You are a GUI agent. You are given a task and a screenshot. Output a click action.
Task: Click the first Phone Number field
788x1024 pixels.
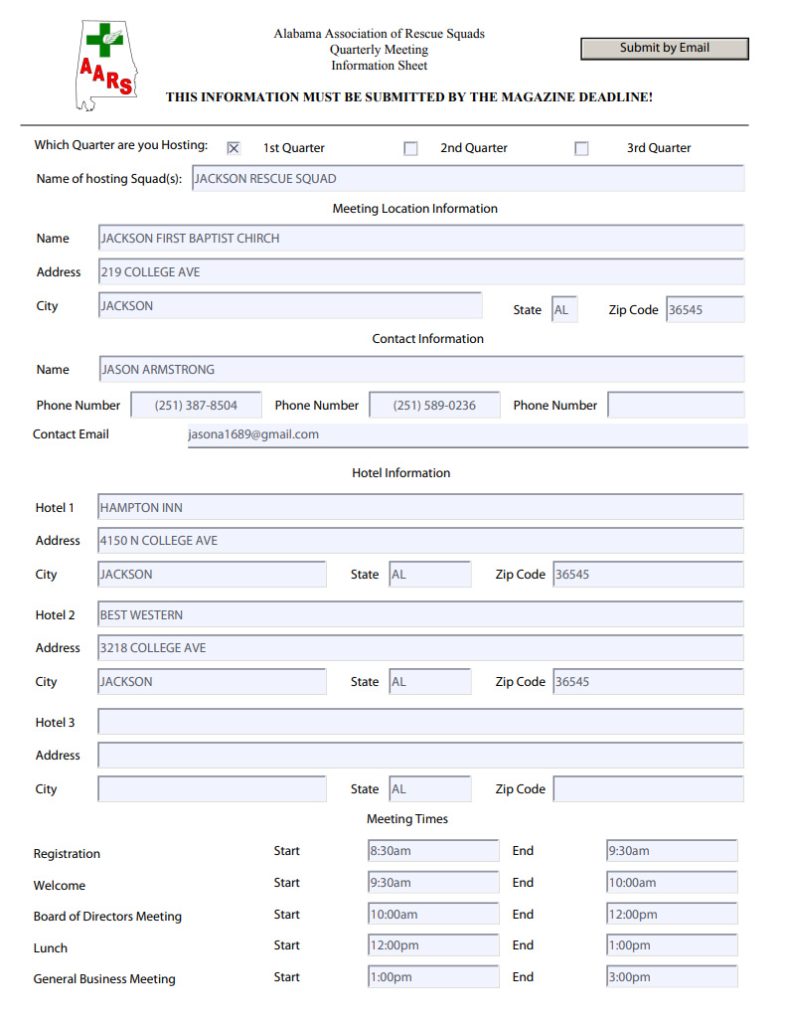196,406
